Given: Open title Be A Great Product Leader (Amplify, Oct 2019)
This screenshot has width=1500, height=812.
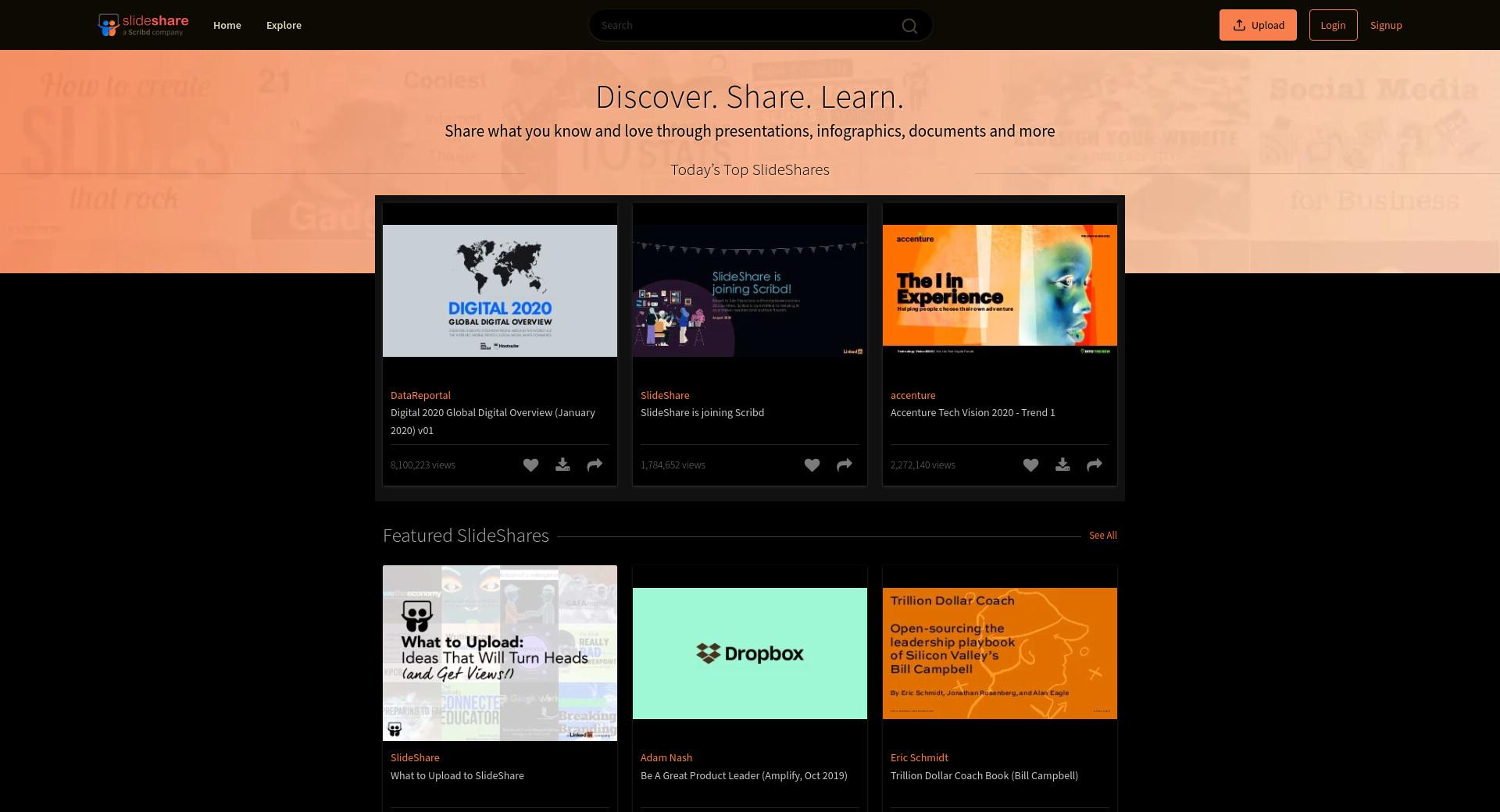Looking at the screenshot, I should (744, 775).
